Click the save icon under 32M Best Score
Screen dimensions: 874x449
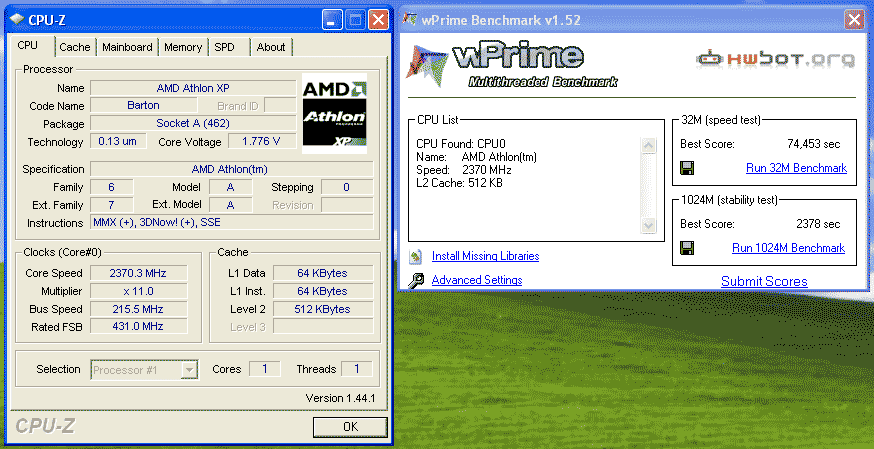click(687, 168)
